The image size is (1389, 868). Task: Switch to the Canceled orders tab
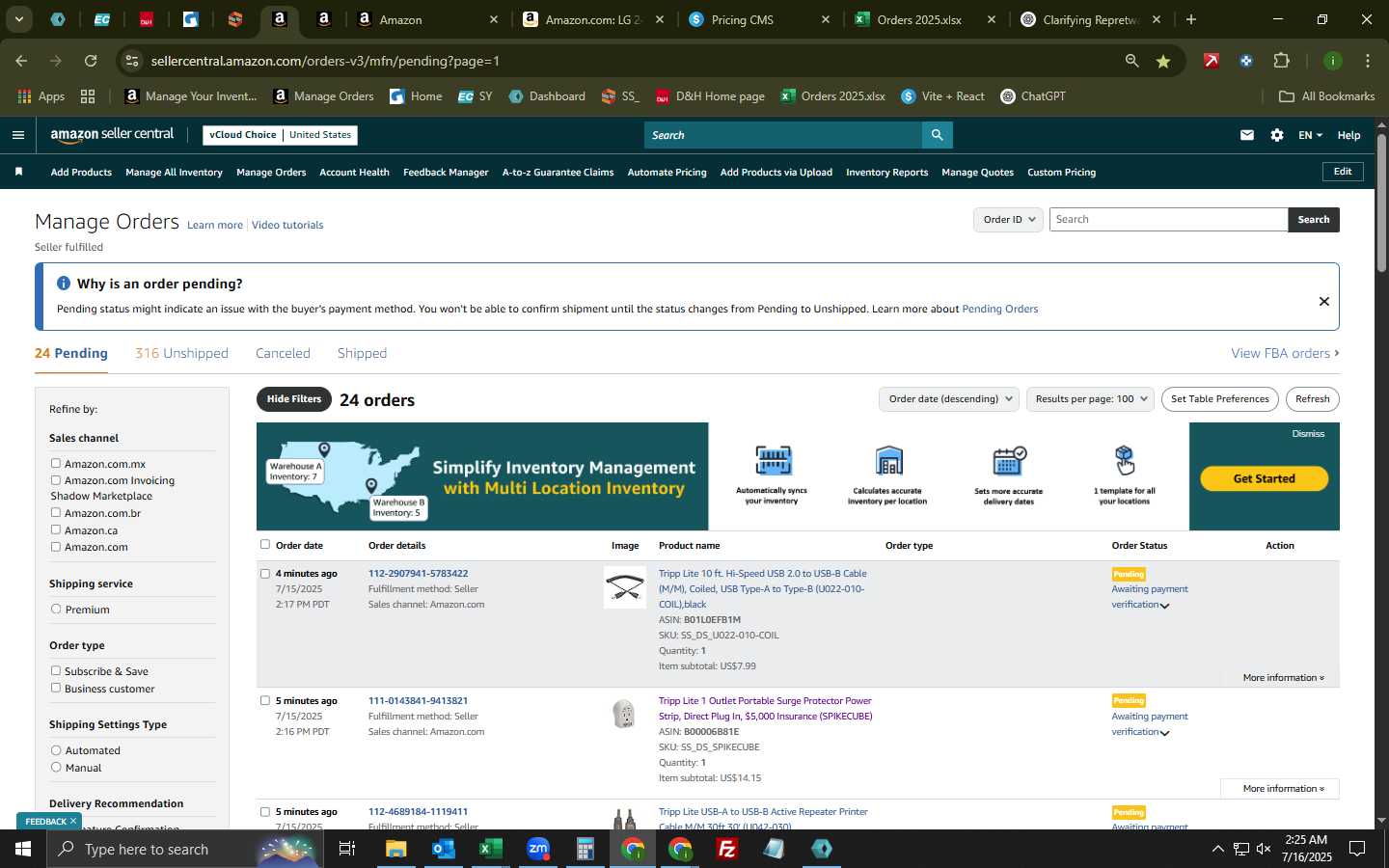[283, 353]
